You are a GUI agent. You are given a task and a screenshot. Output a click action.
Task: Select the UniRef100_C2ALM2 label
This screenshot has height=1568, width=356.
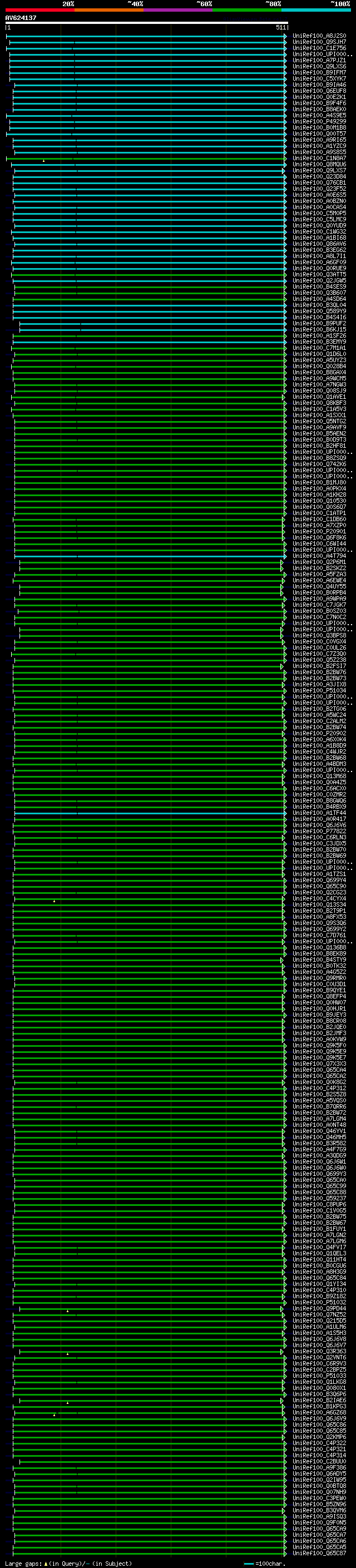pos(319,721)
